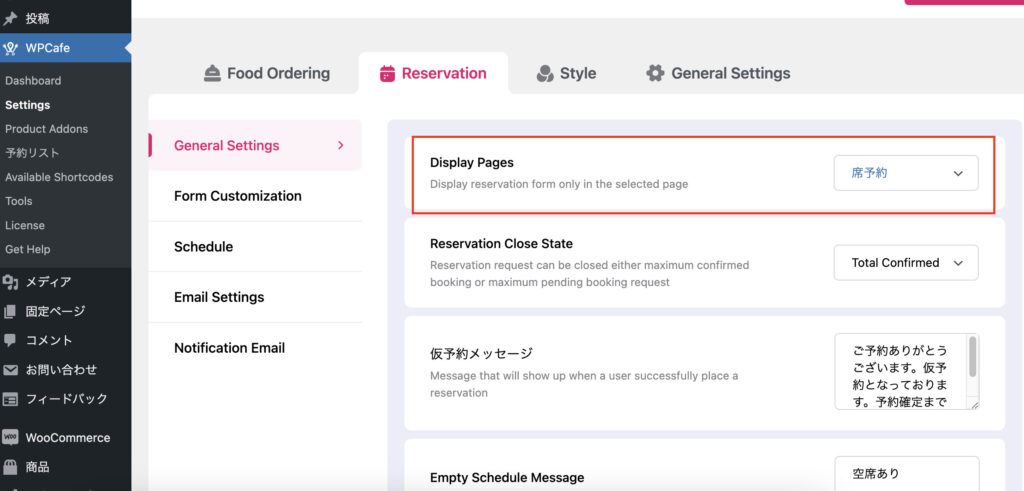Image resolution: width=1024 pixels, height=491 pixels.
Task: Switch to the Style tab
Action: (x=566, y=73)
